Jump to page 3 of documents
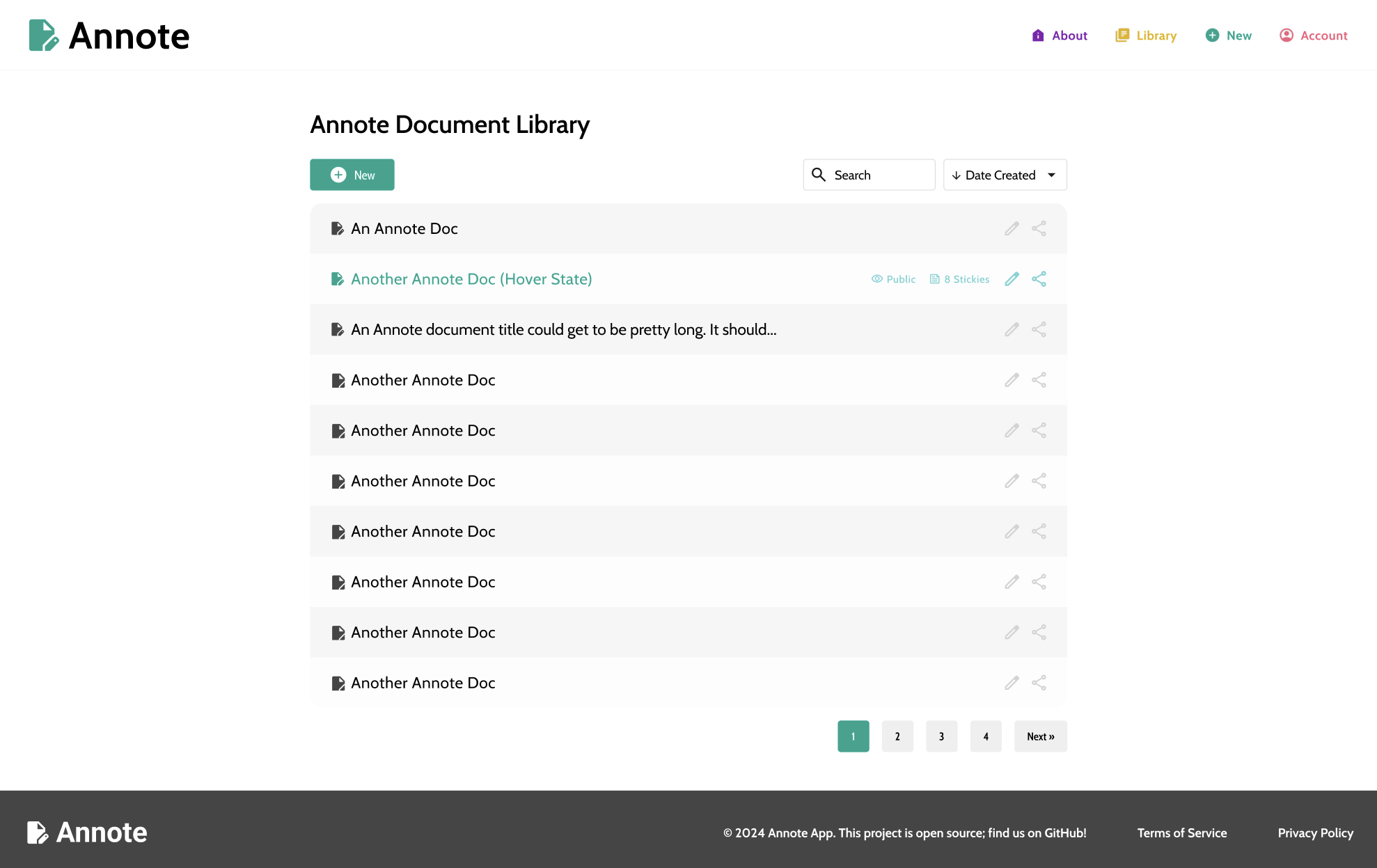 942,736
